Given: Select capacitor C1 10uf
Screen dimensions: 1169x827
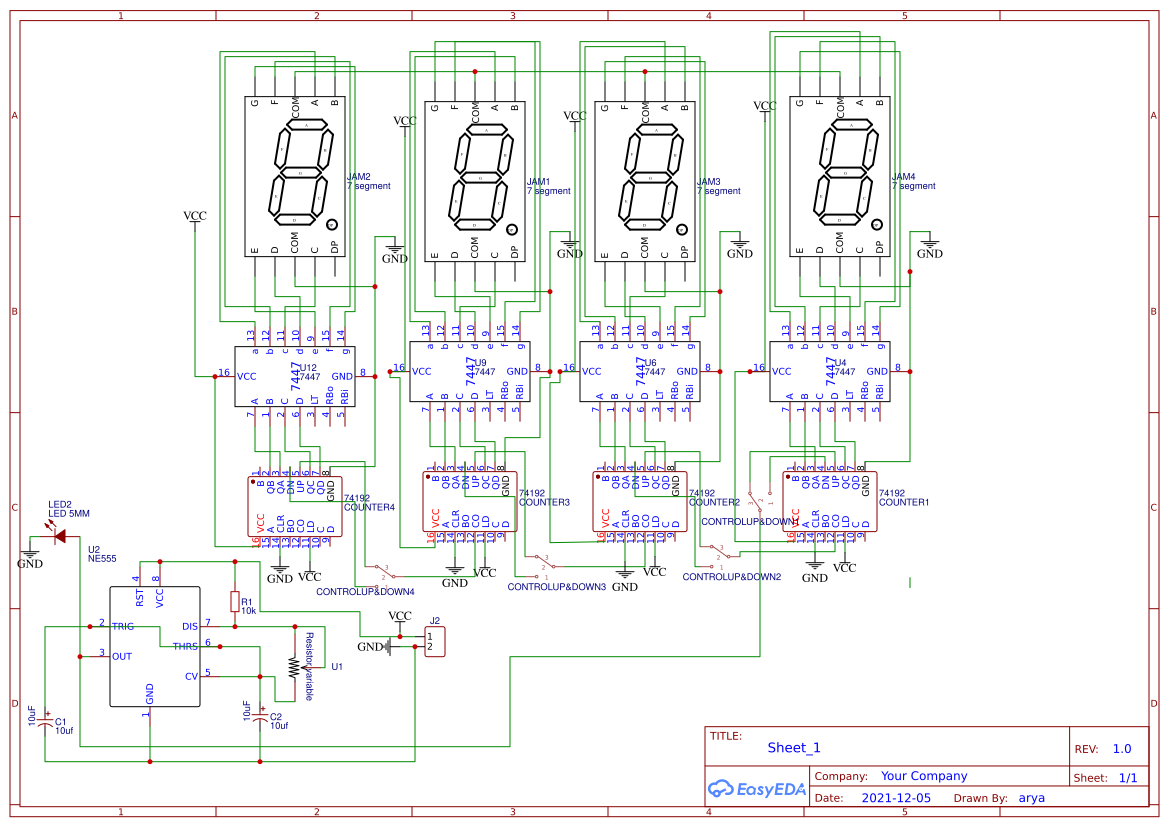Looking at the screenshot, I should tap(45, 720).
